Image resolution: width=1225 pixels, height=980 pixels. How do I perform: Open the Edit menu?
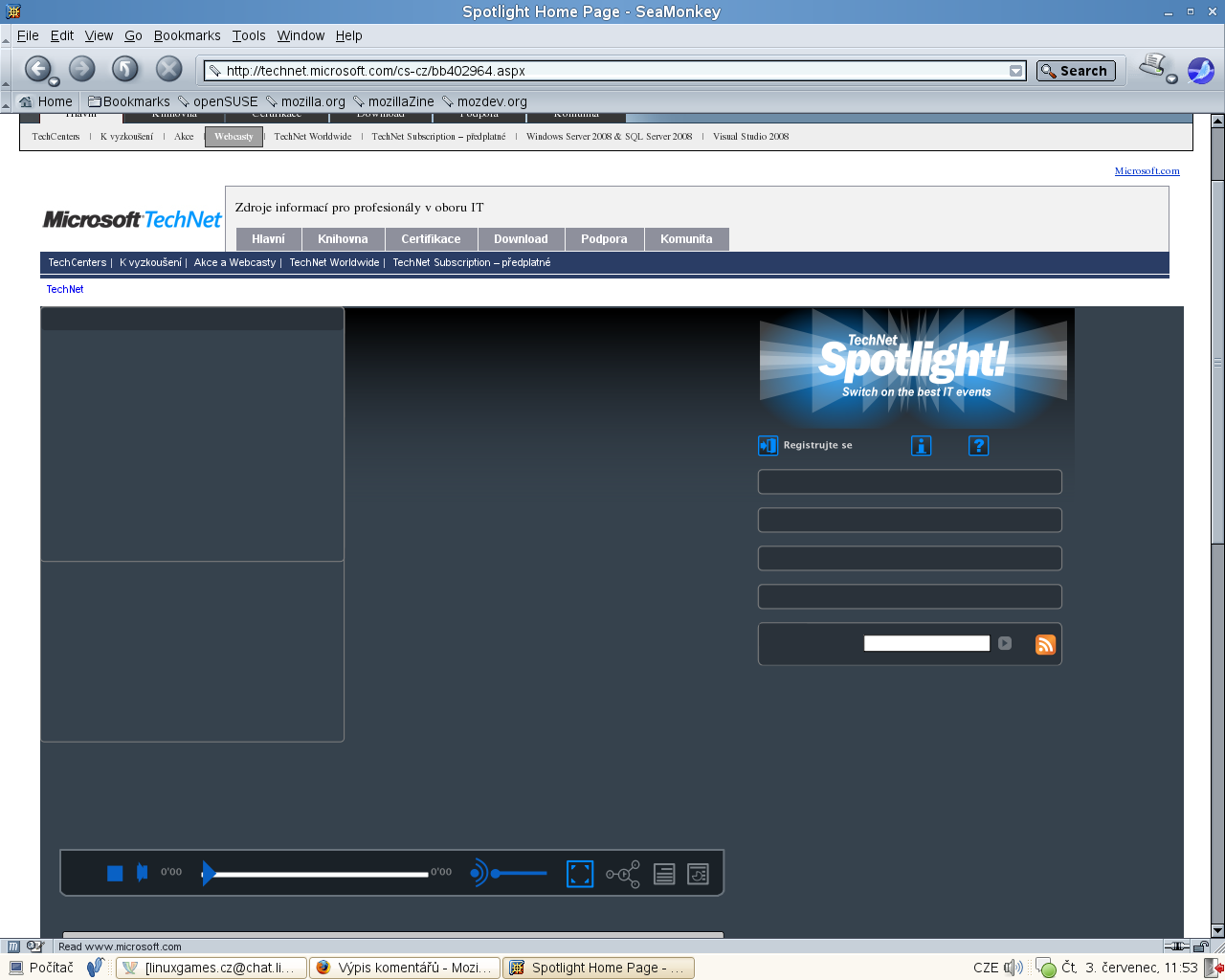pyautogui.click(x=62, y=35)
